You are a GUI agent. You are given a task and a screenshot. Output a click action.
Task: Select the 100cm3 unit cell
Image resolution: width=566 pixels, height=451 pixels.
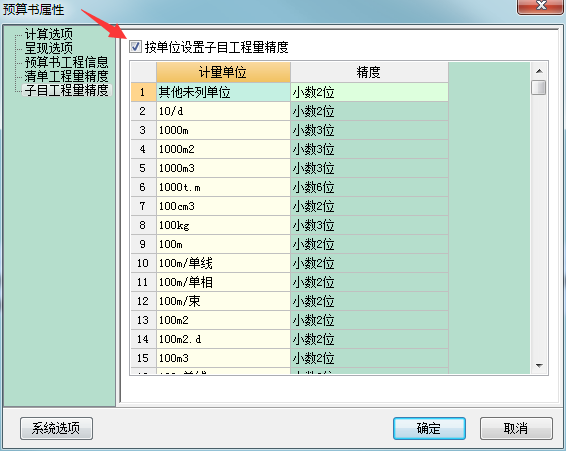click(x=223, y=206)
